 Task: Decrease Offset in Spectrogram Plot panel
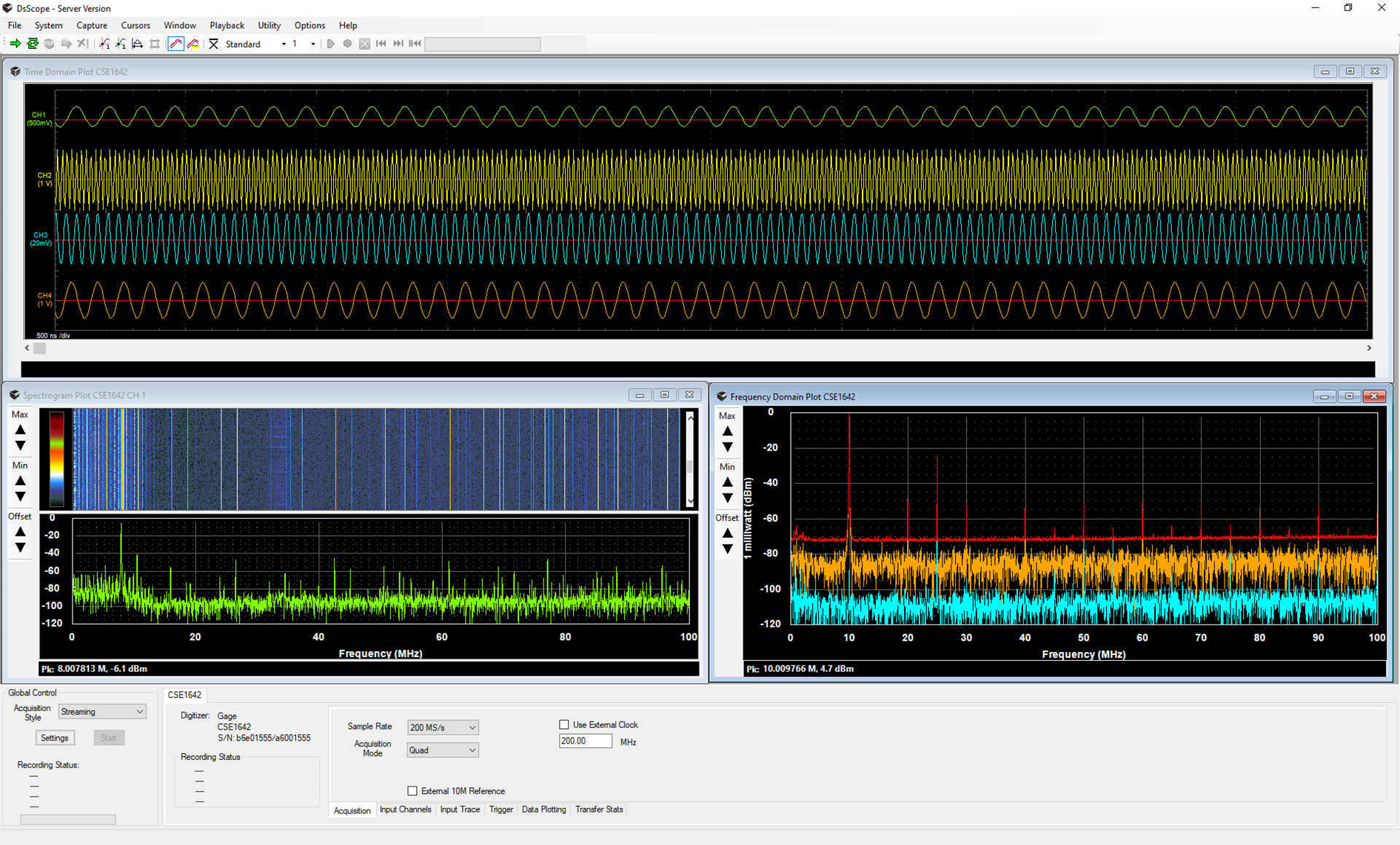[20, 548]
